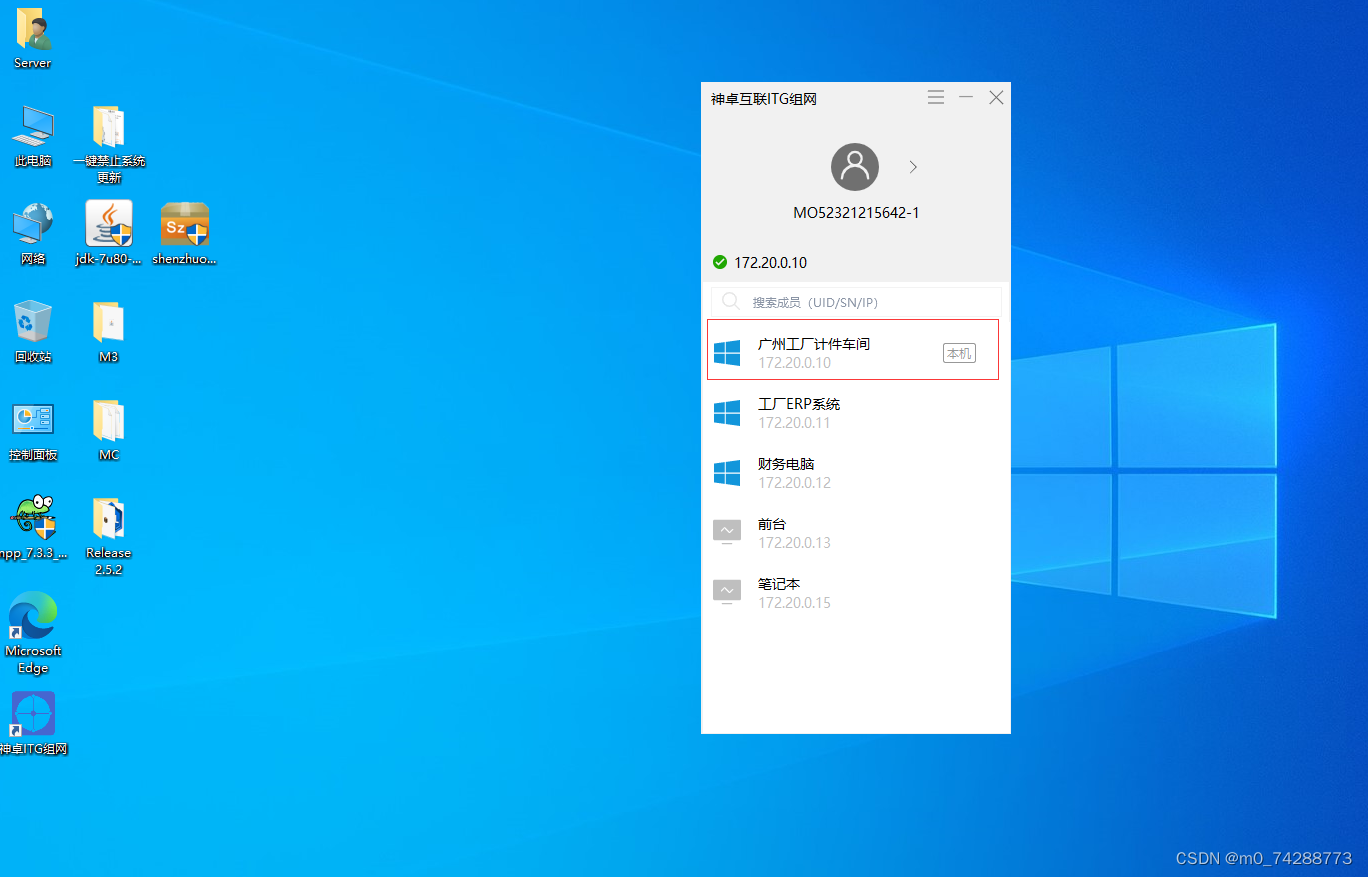Open the hamburger menu in ITG window
Screen dimensions: 1368x877
[x=936, y=97]
